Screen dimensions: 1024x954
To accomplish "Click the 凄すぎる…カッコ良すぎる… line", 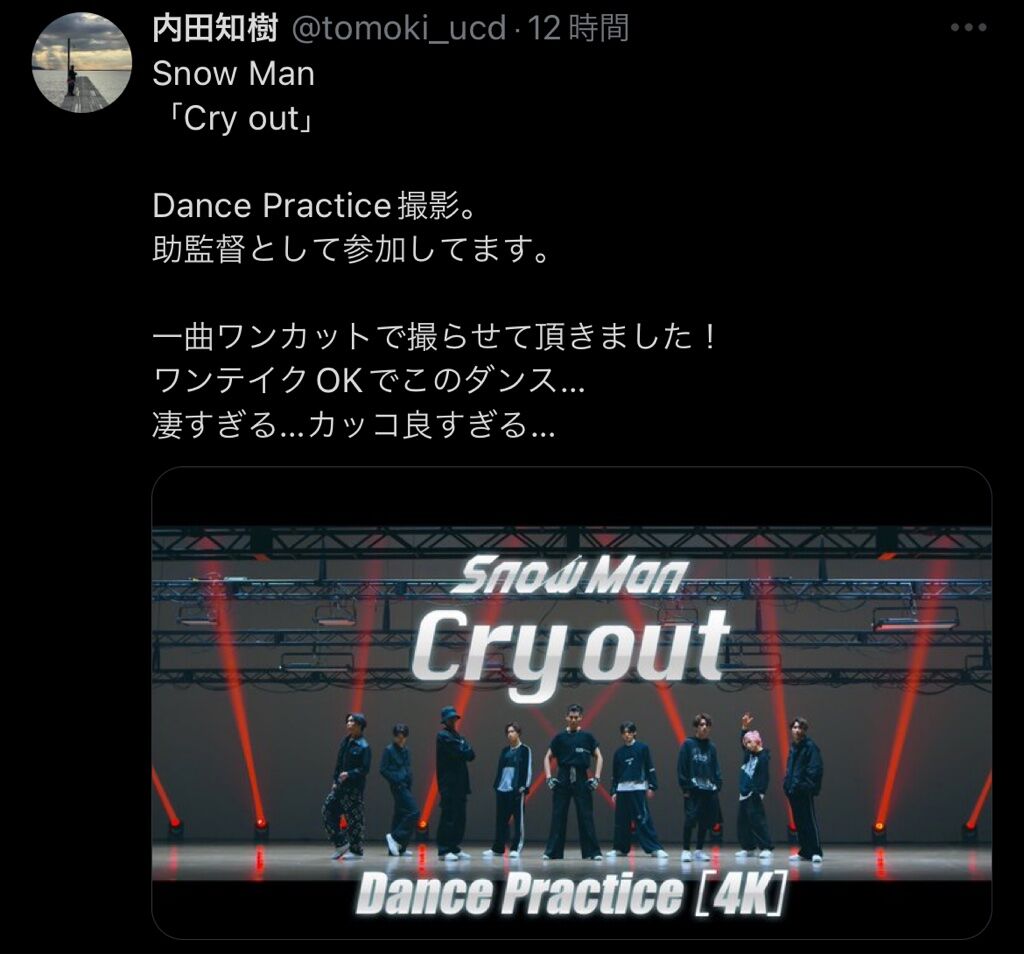I will click(353, 425).
